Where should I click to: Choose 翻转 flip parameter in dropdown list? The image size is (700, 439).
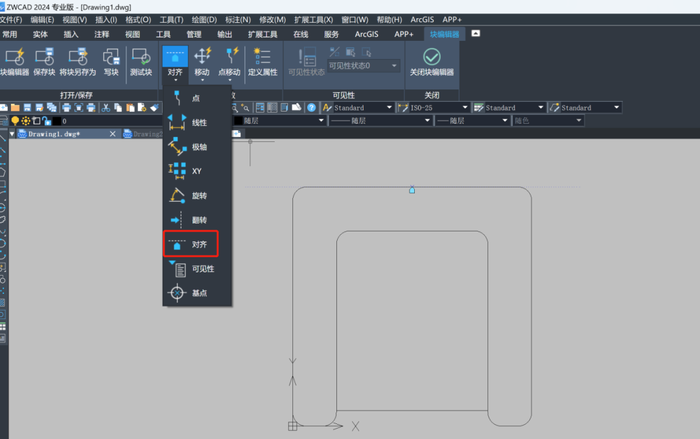coord(197,220)
